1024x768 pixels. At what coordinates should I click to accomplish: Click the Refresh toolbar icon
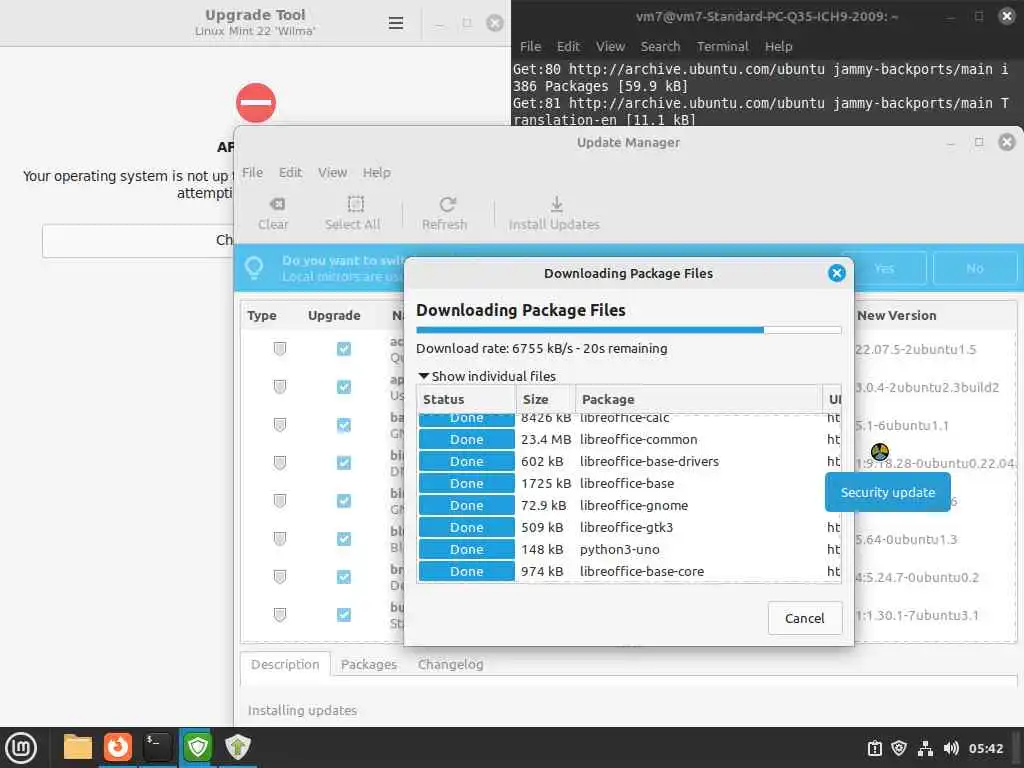pos(447,204)
